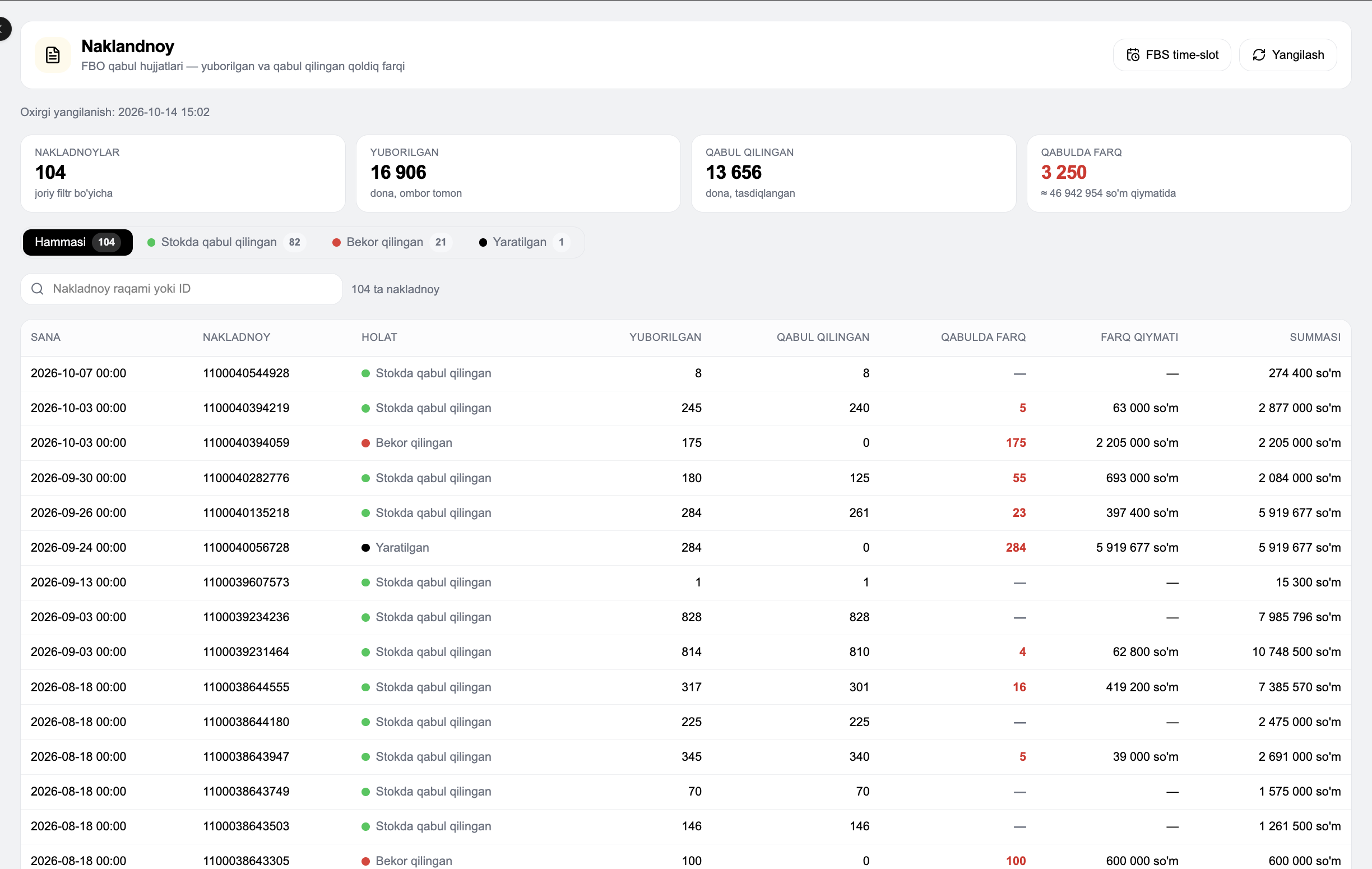Click the dark collapse arrow at left edge

point(4,29)
